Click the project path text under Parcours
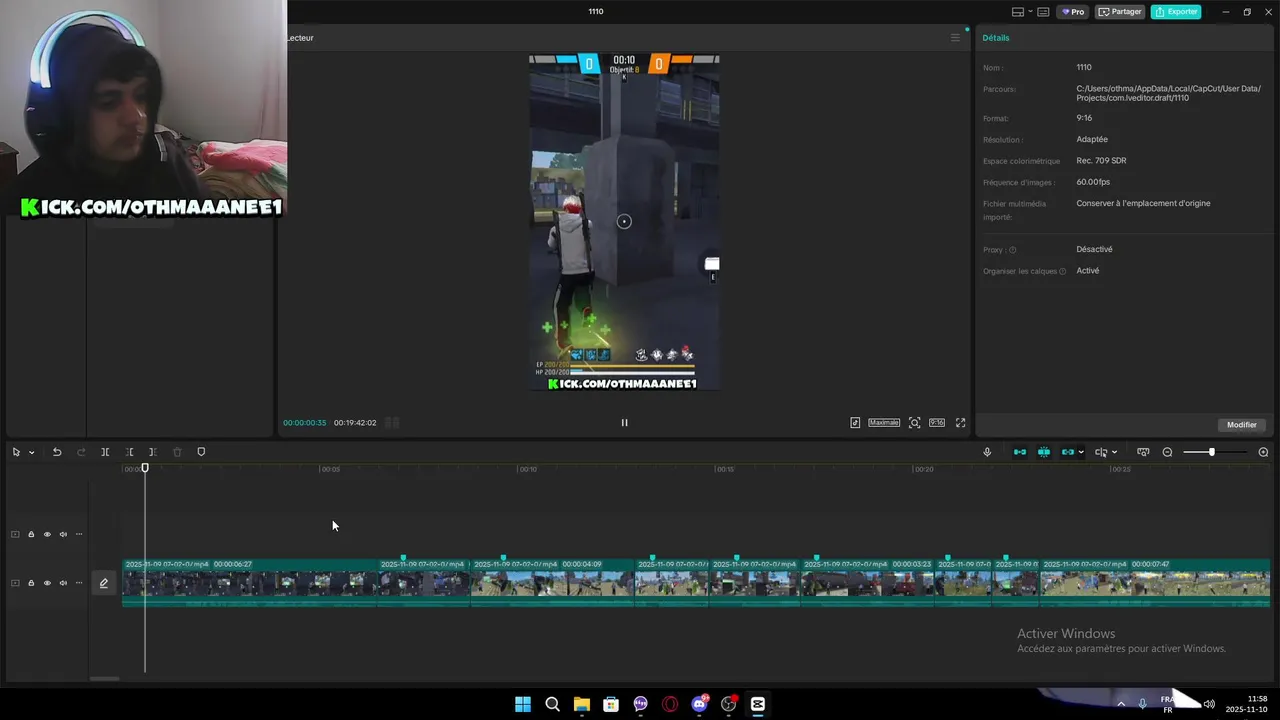Screen dimensions: 1280x720 tap(1168, 93)
